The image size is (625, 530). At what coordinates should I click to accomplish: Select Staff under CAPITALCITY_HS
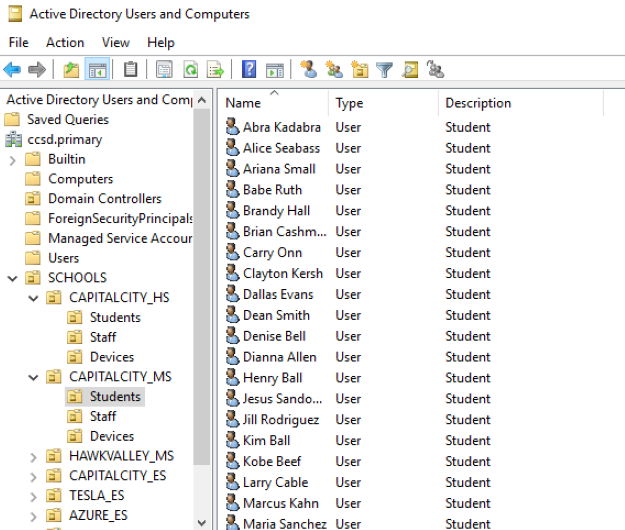103,337
